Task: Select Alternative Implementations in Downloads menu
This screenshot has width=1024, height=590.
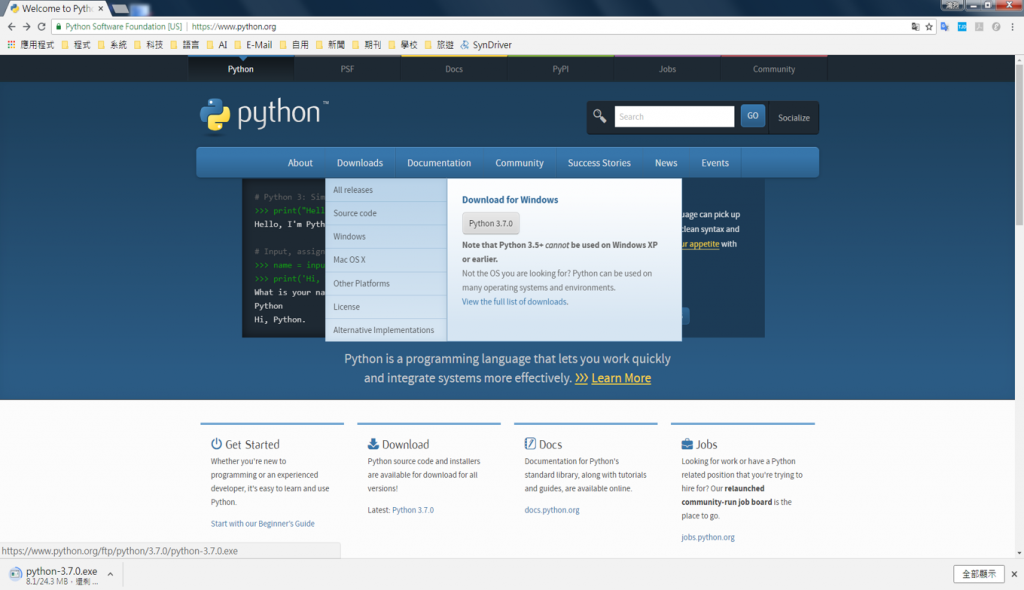Action: click(x=386, y=330)
